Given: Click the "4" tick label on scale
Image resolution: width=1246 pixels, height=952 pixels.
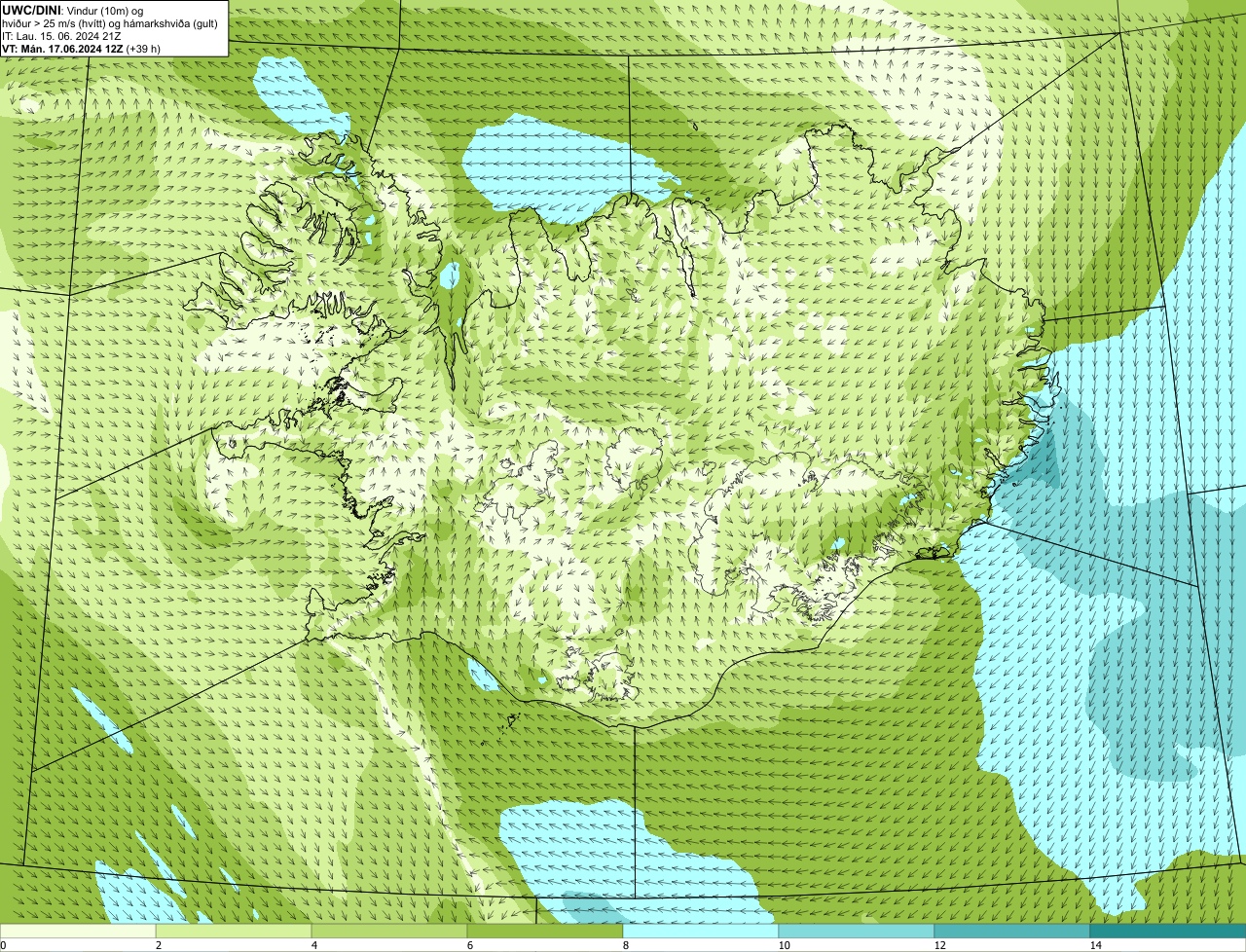Looking at the screenshot, I should pos(313,945).
